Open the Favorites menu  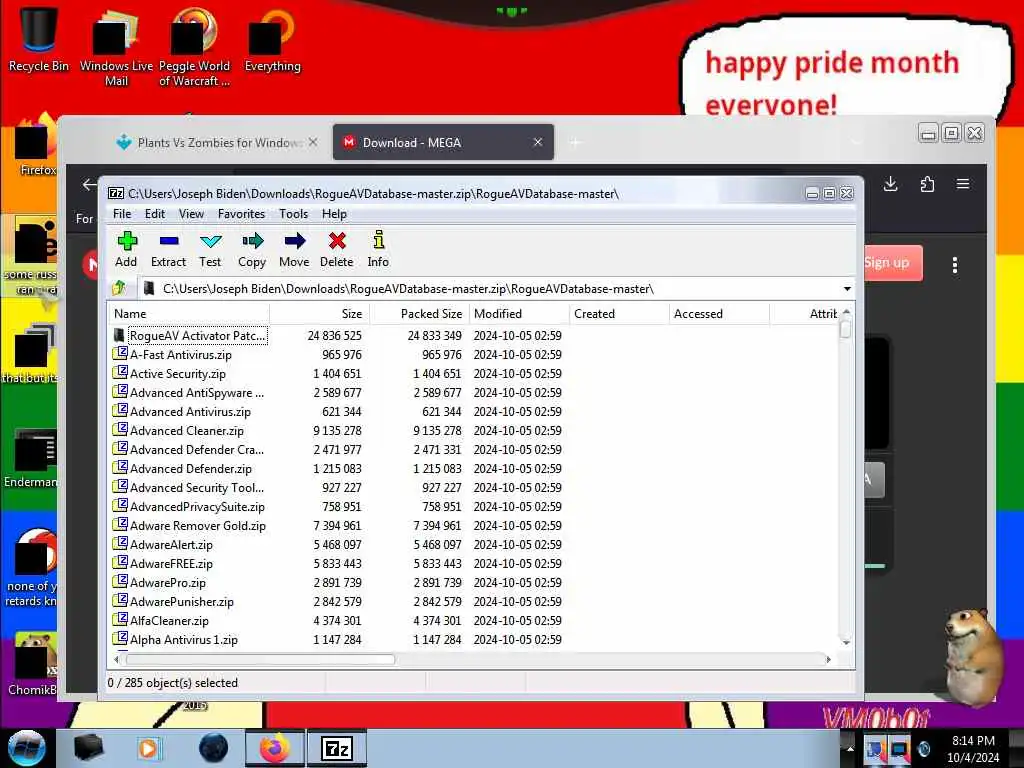[x=242, y=214]
